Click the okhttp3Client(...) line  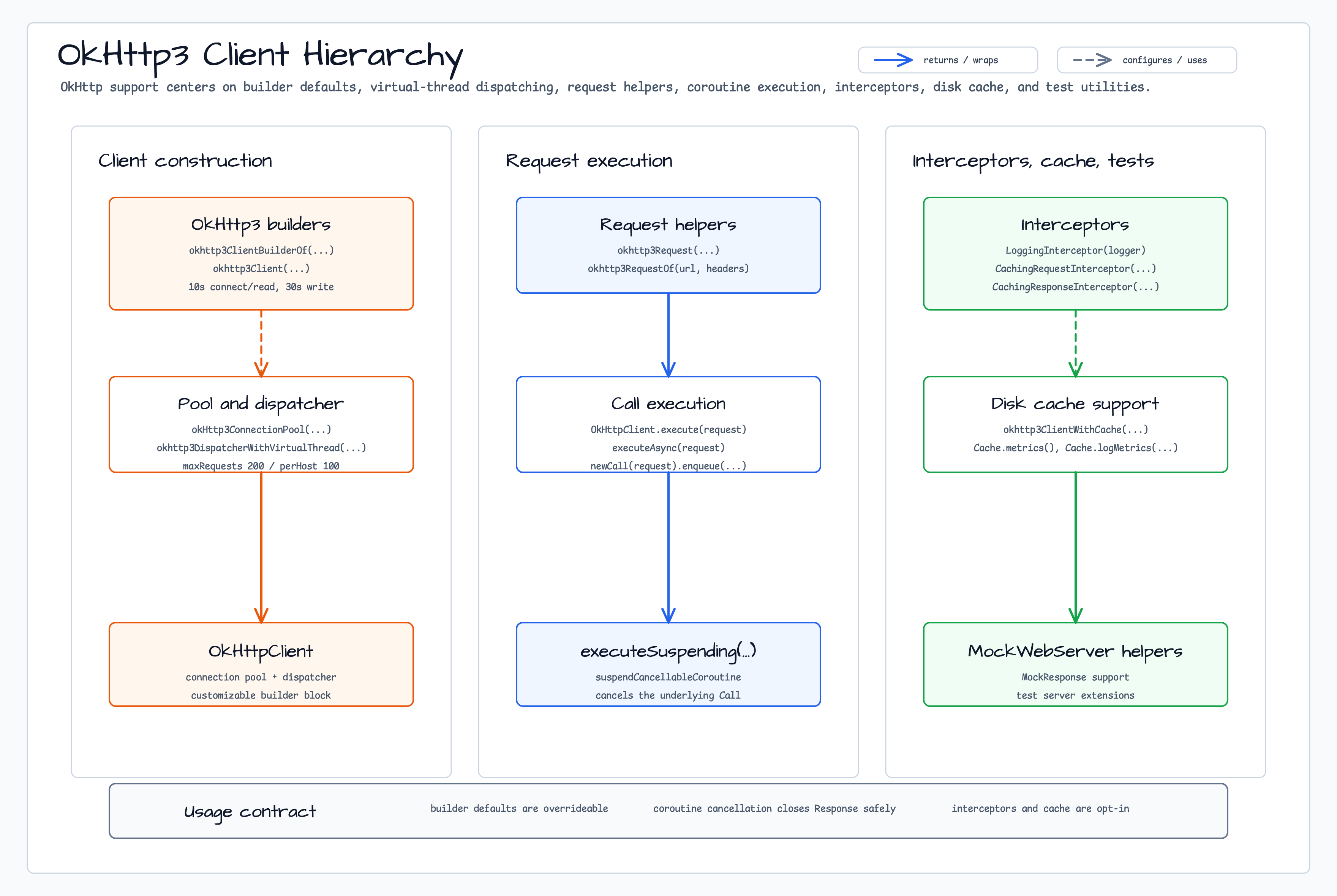(x=261, y=268)
